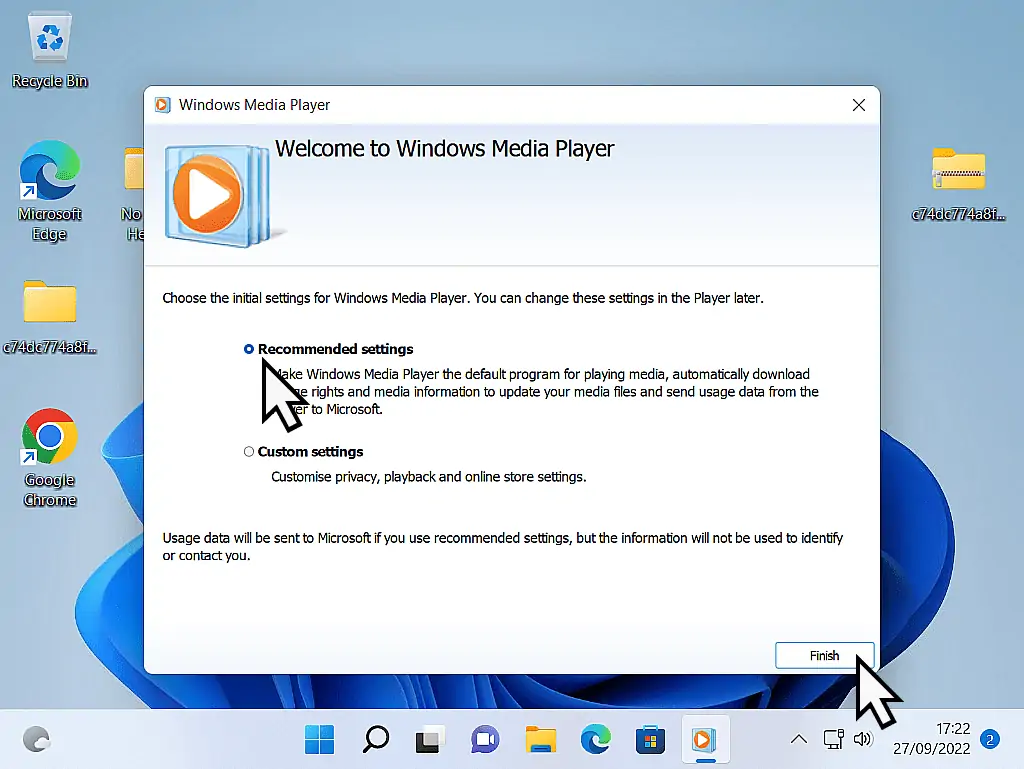Open Microsoft Store from the taskbar

649,739
